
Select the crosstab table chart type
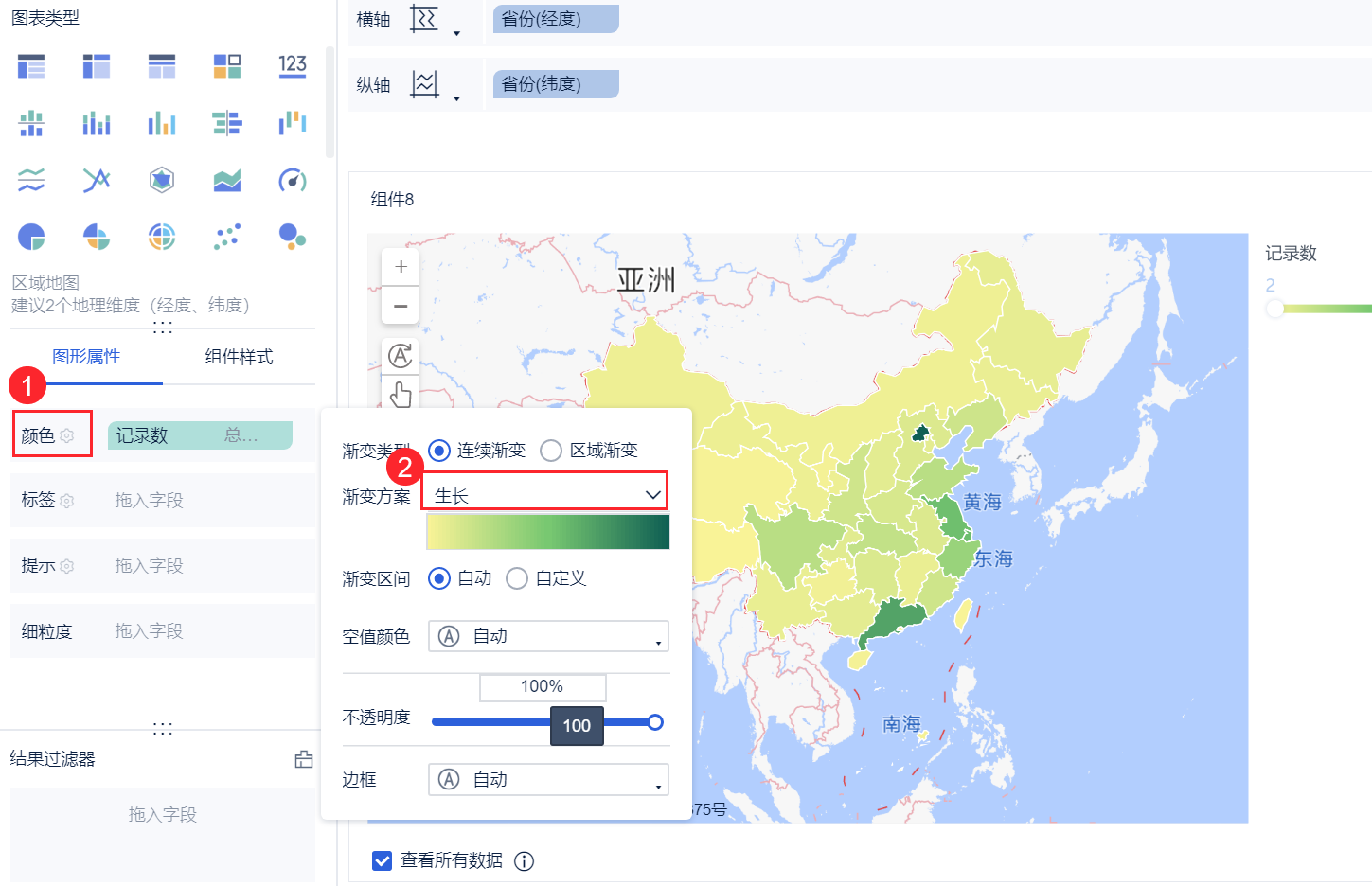click(97, 66)
